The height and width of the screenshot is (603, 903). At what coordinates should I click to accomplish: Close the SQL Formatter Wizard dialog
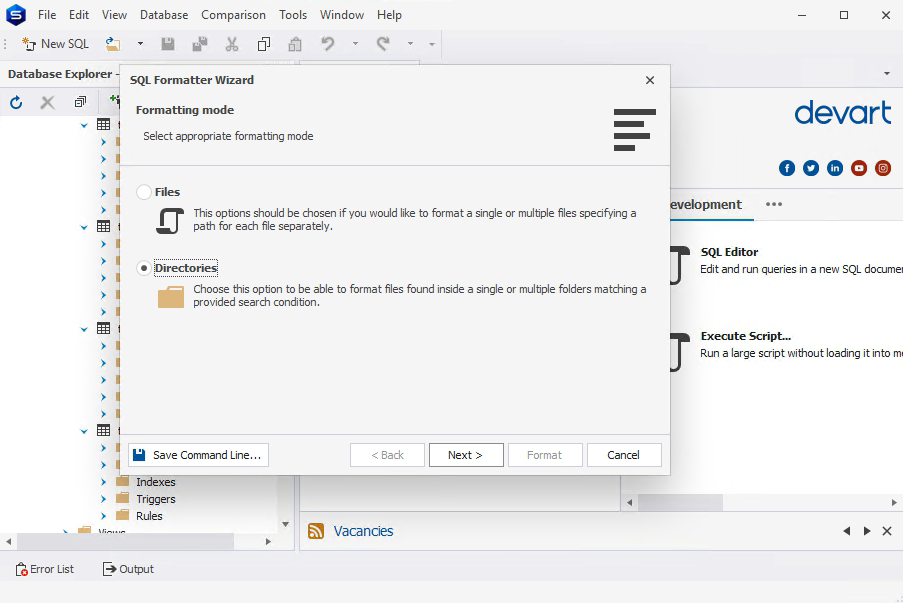(650, 80)
